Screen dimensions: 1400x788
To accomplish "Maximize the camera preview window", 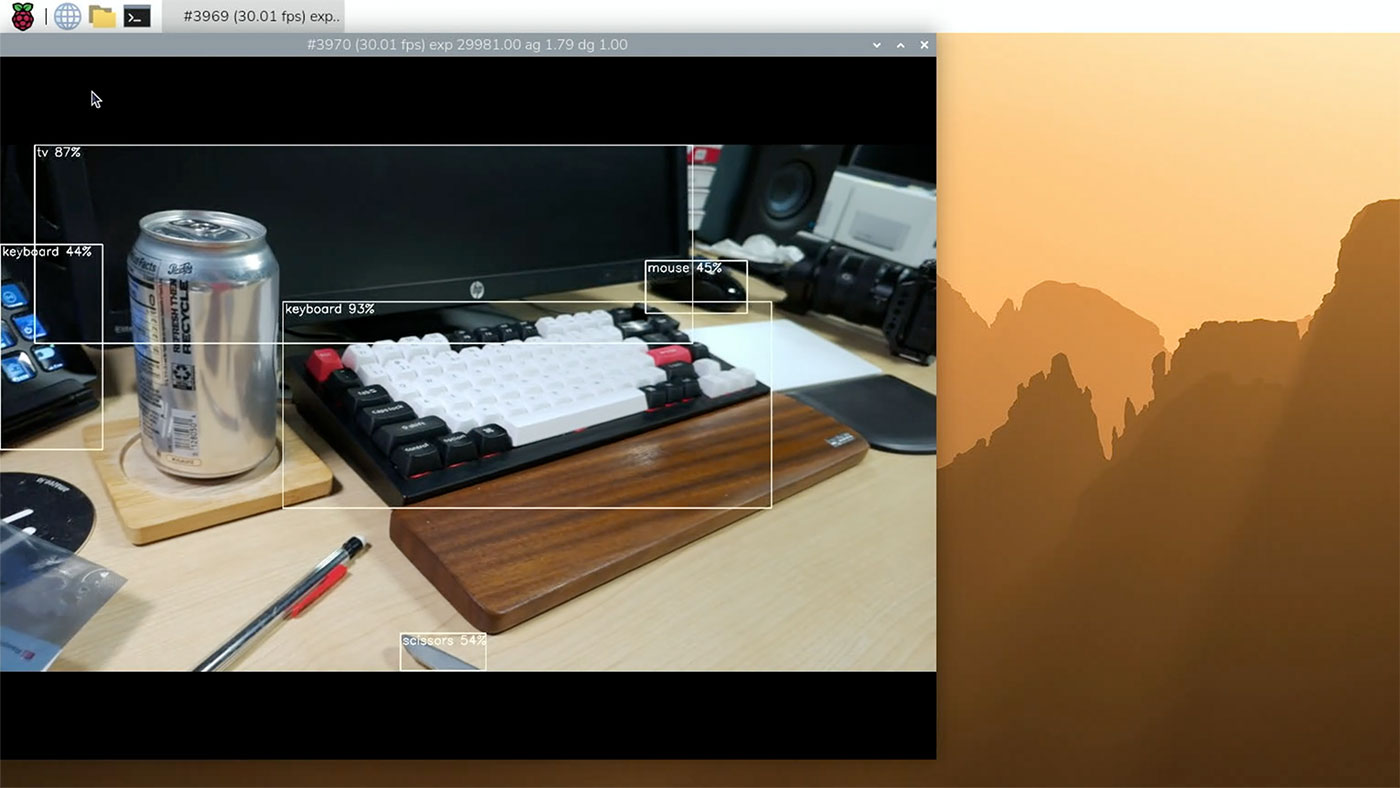I will [900, 45].
